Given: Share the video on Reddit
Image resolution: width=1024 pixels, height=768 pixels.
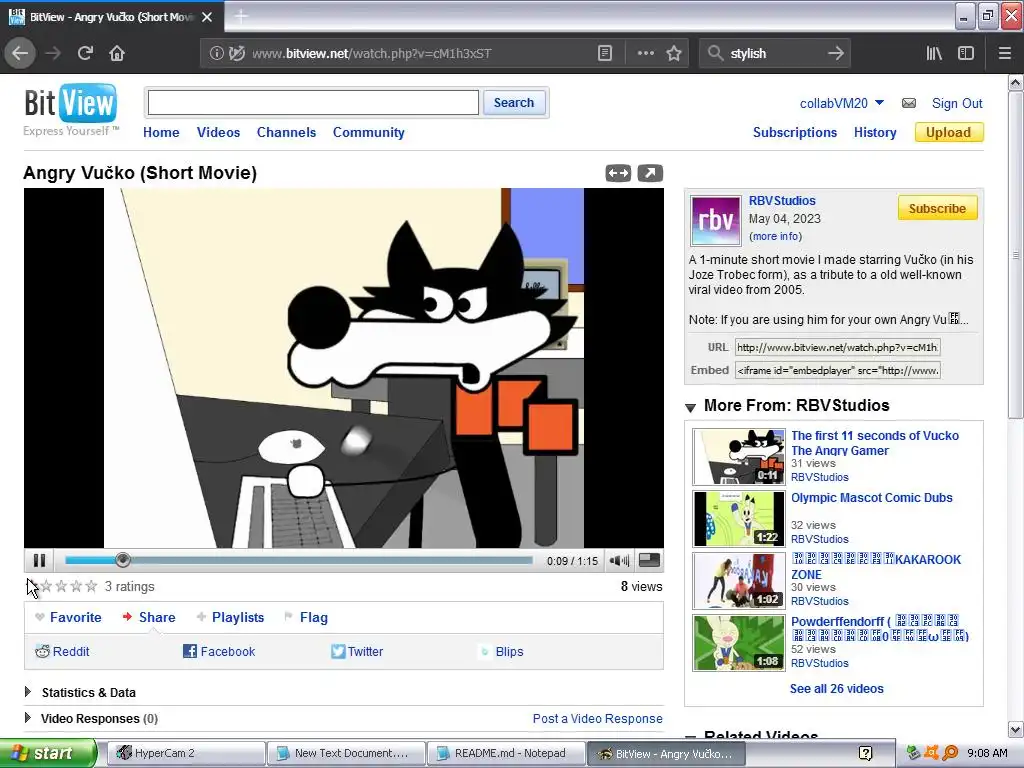Looking at the screenshot, I should 62,651.
